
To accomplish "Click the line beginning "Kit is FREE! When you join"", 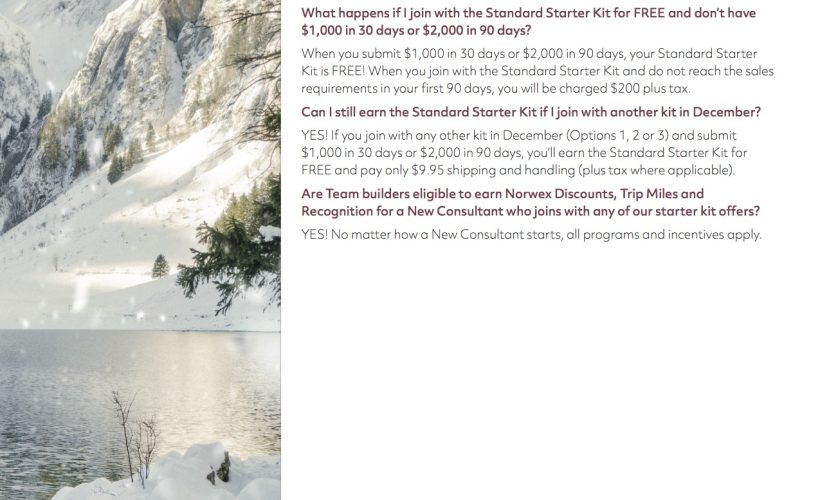I will tap(537, 71).
